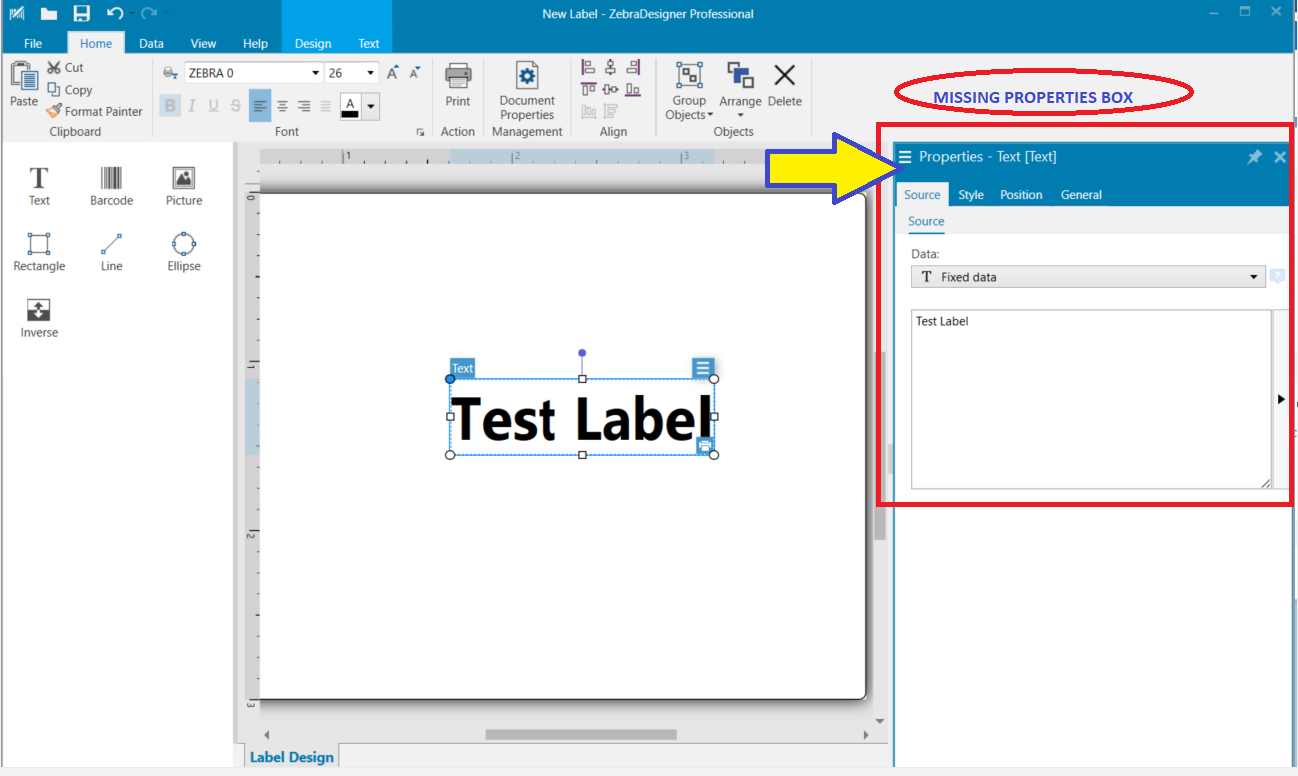1298x776 pixels.
Task: Select the Ellipse object tool
Action: tap(184, 252)
